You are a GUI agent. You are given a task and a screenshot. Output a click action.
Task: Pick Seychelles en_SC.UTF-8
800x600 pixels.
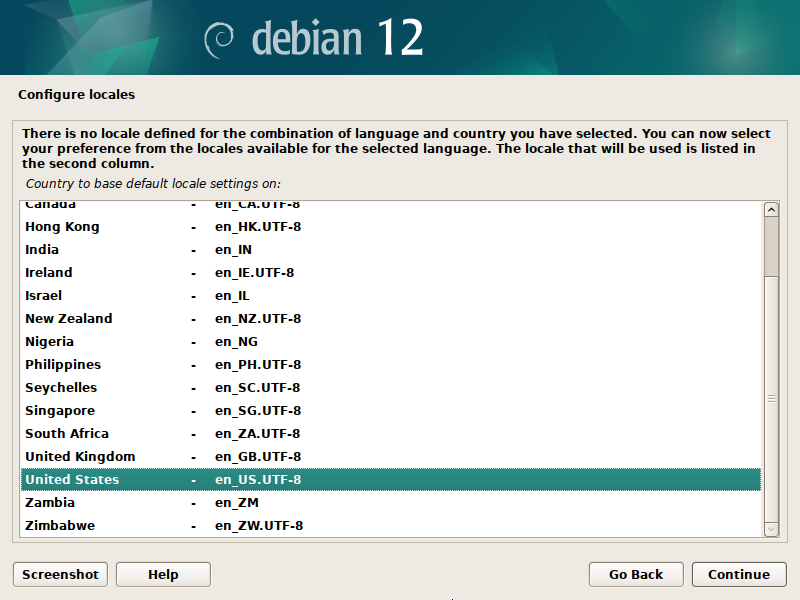point(390,388)
